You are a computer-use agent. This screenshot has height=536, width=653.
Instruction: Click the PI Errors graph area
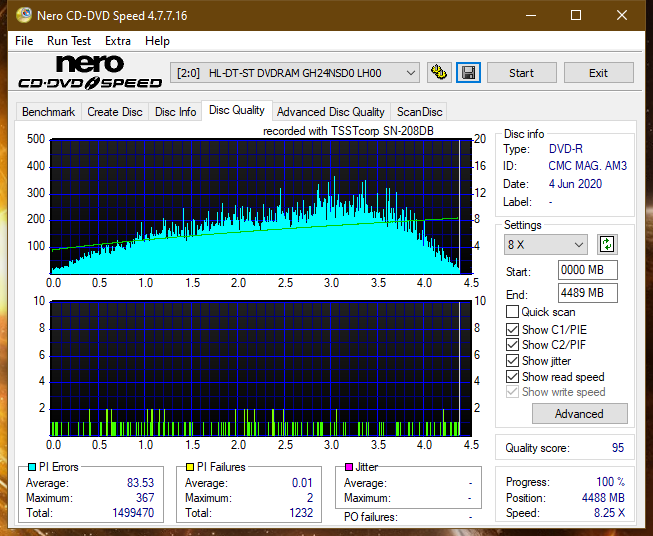261,207
